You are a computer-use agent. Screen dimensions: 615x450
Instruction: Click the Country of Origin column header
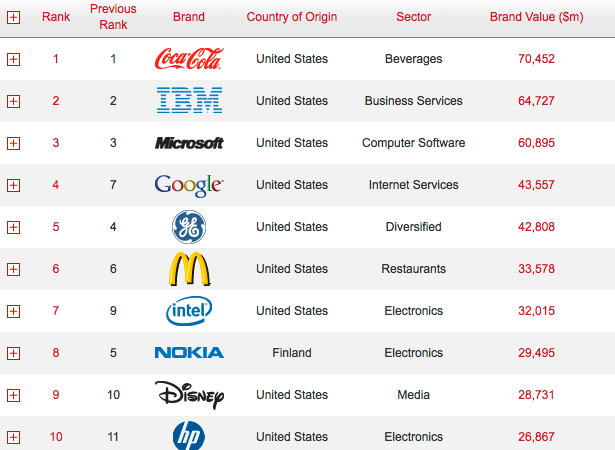pos(292,17)
